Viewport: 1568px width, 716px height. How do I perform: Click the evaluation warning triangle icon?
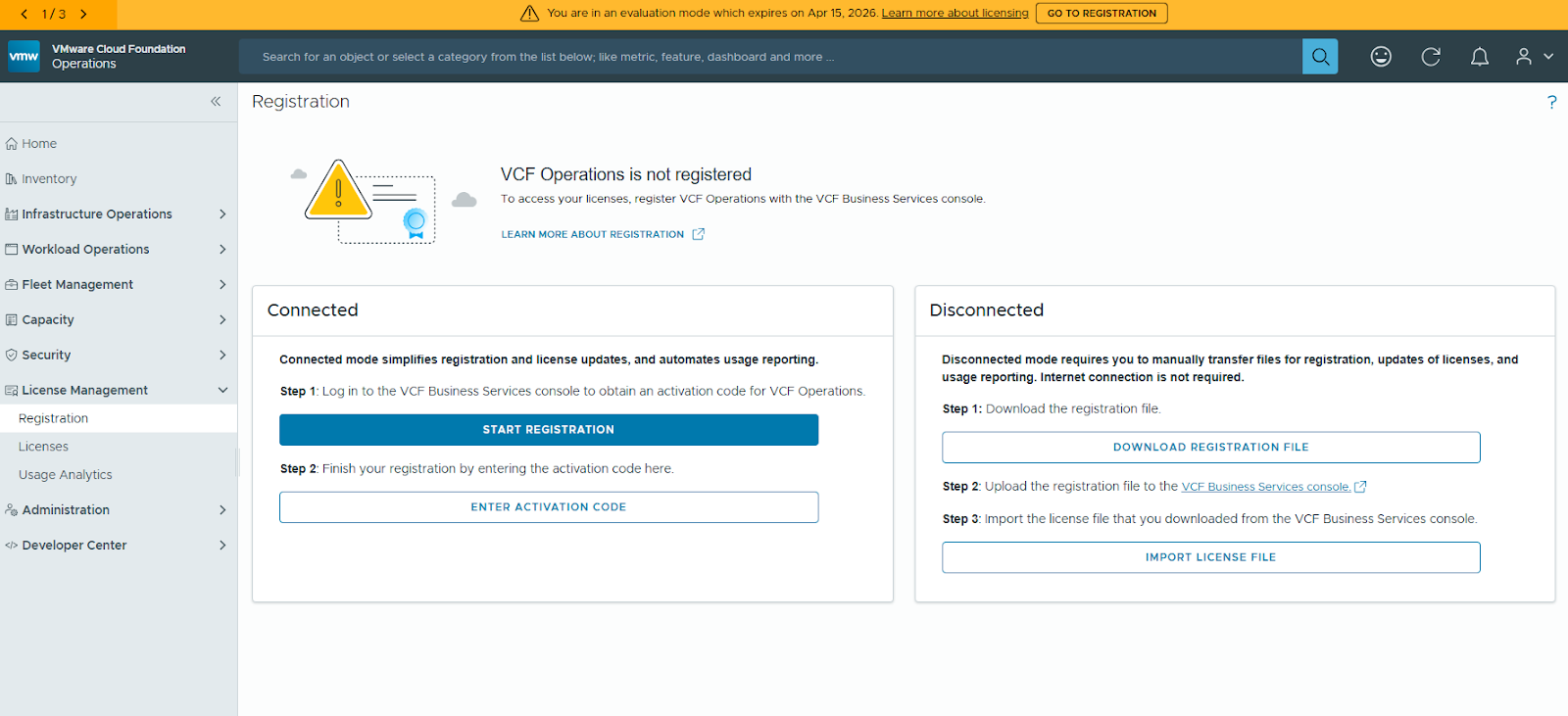pyautogui.click(x=529, y=14)
